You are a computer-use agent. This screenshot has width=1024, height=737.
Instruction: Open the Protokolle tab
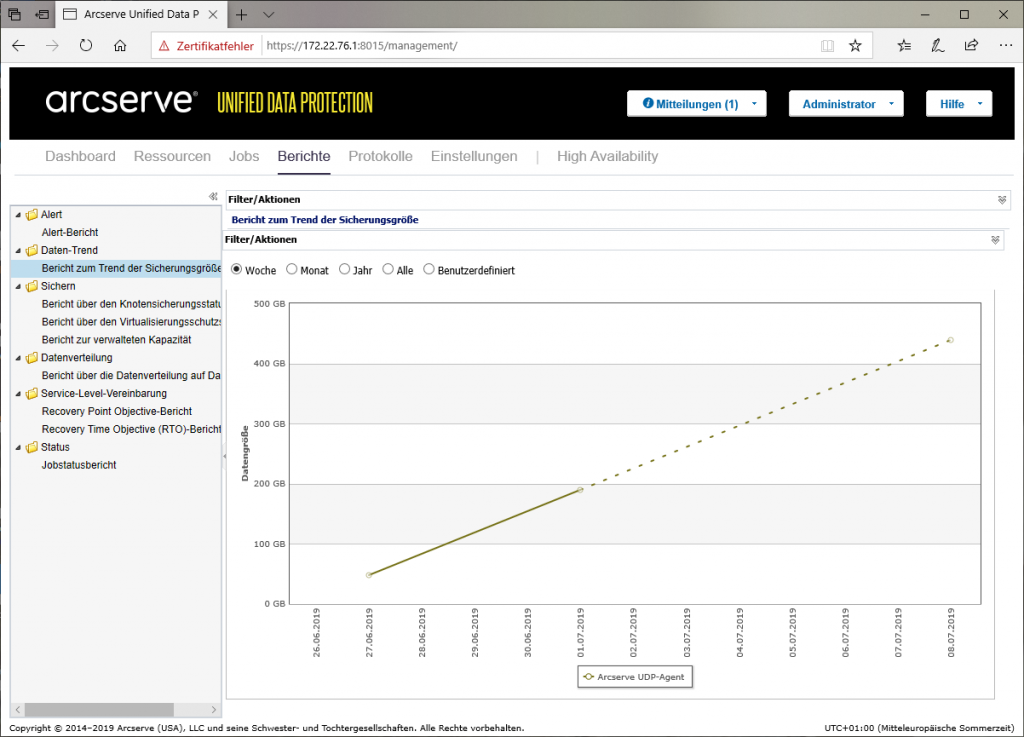point(380,156)
